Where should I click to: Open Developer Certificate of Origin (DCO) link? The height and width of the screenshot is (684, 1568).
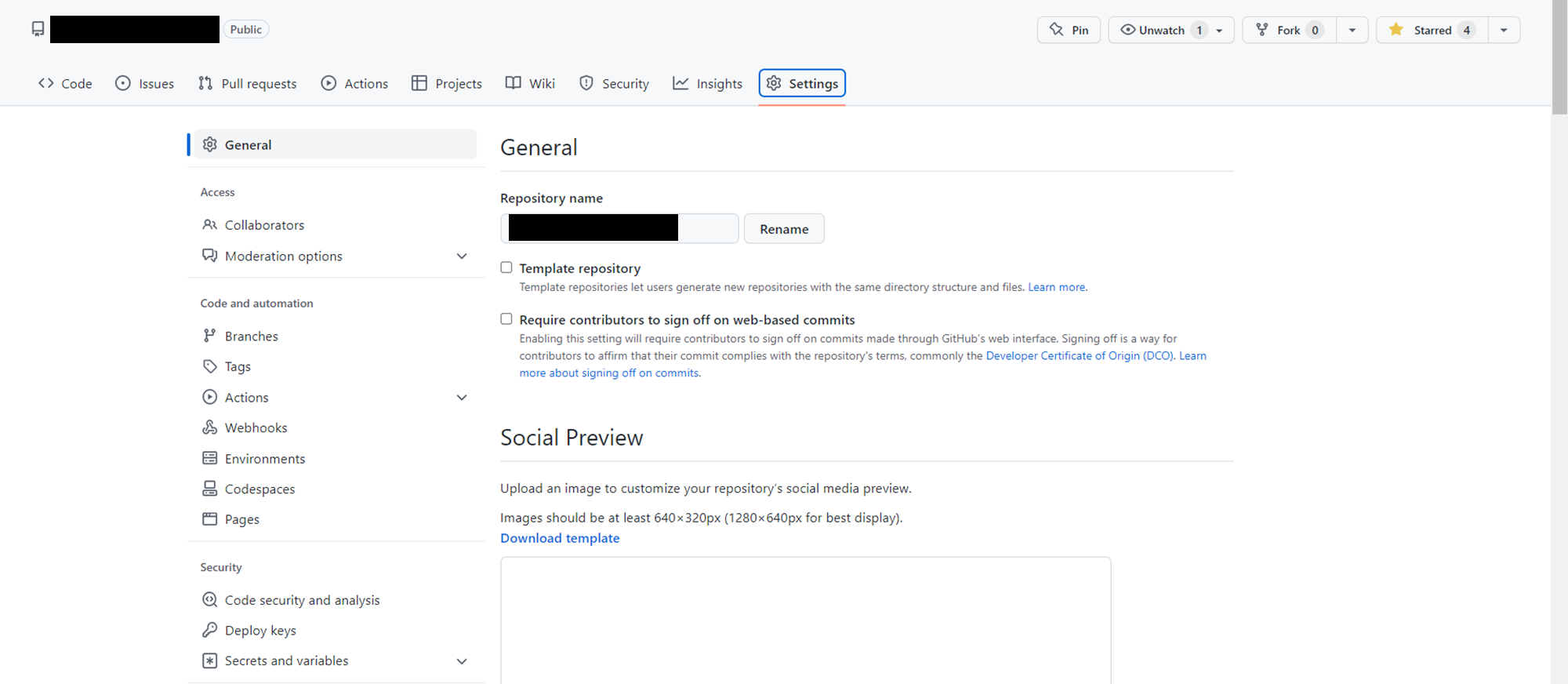(1080, 356)
